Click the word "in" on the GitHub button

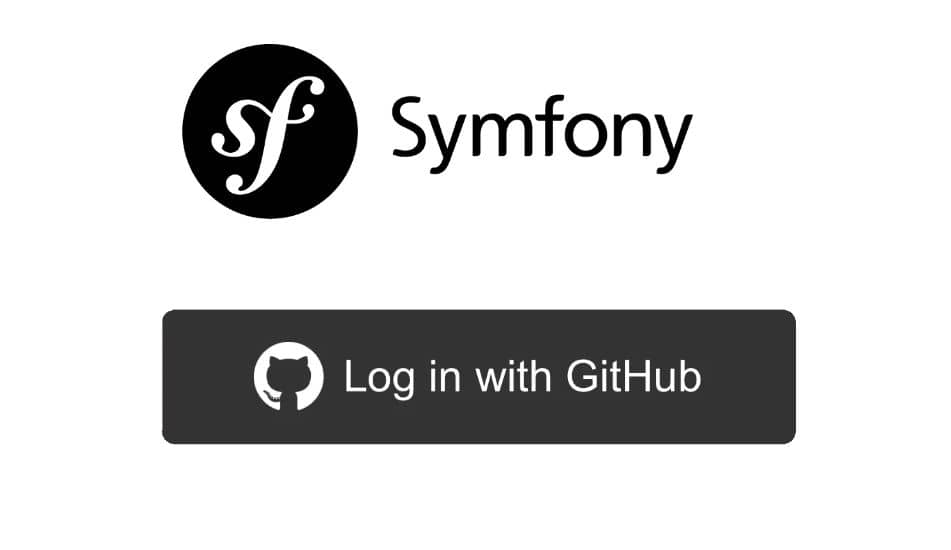point(445,376)
